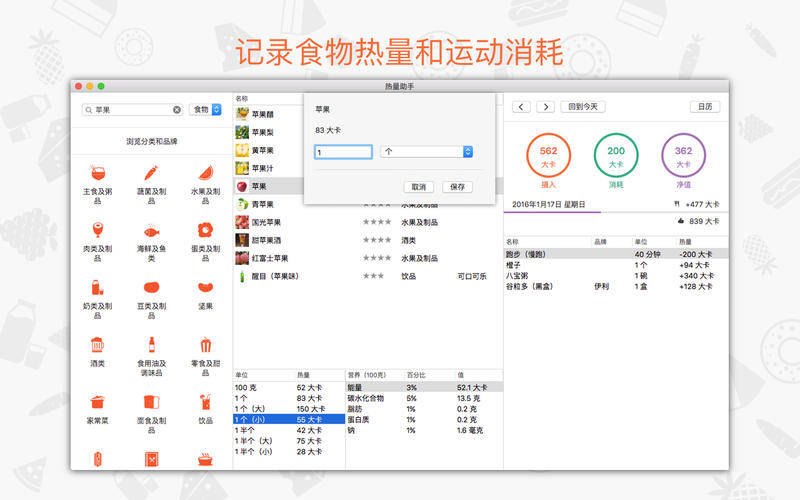Select the 跑步（慢跑） log entry

(616, 254)
